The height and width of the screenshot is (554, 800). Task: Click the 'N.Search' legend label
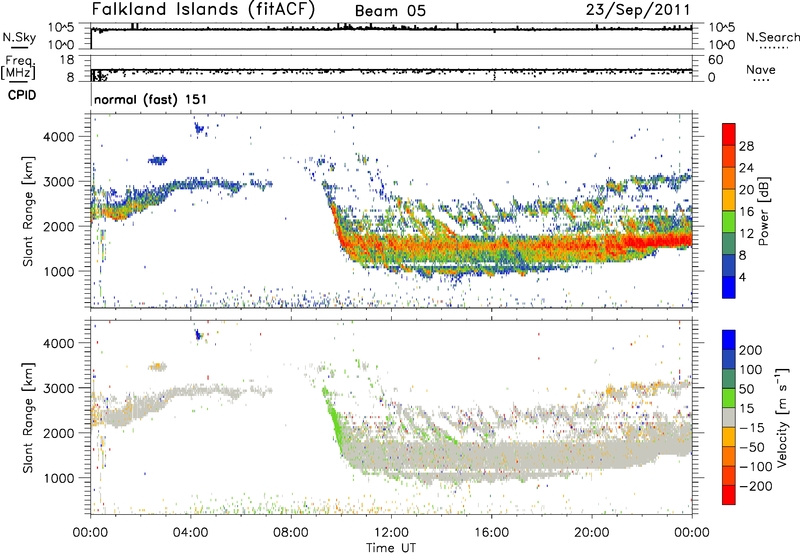click(x=772, y=37)
